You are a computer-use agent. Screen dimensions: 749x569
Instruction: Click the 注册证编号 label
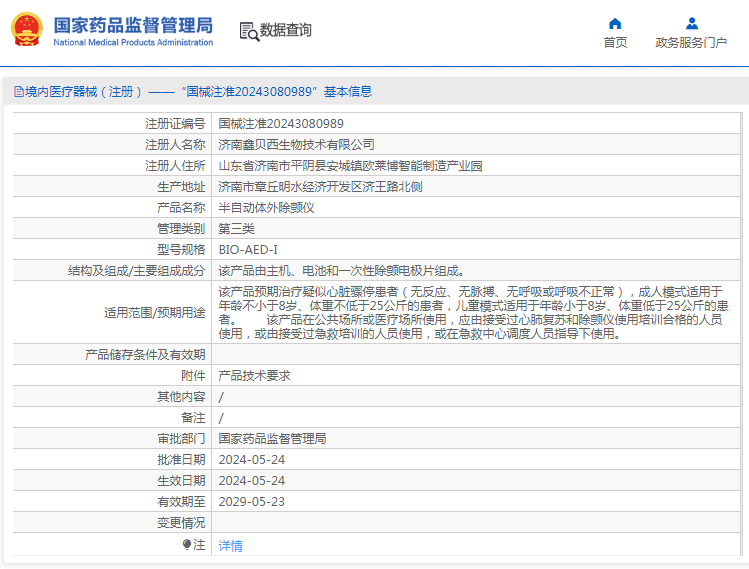pos(175,124)
